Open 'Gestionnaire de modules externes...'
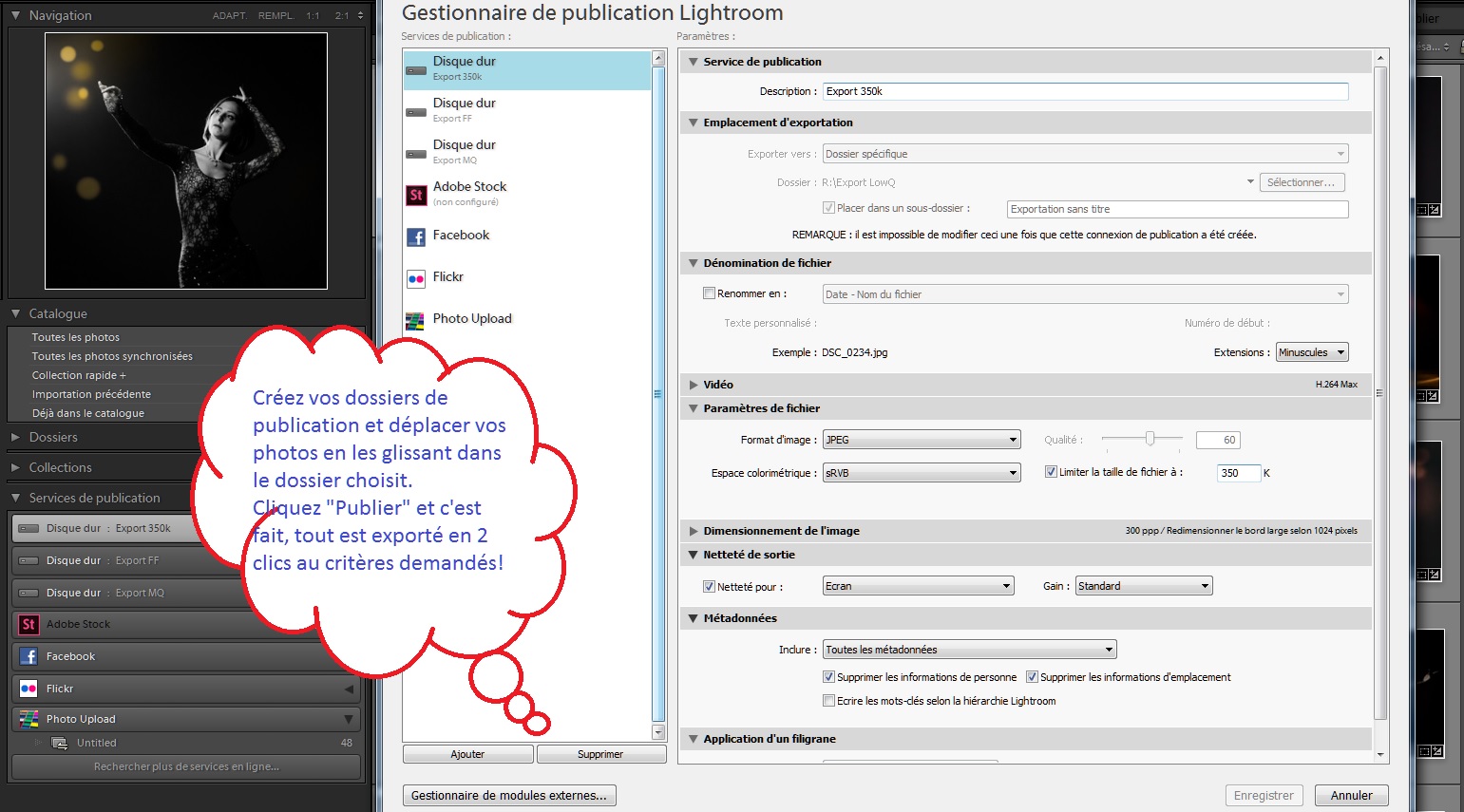 click(509, 795)
